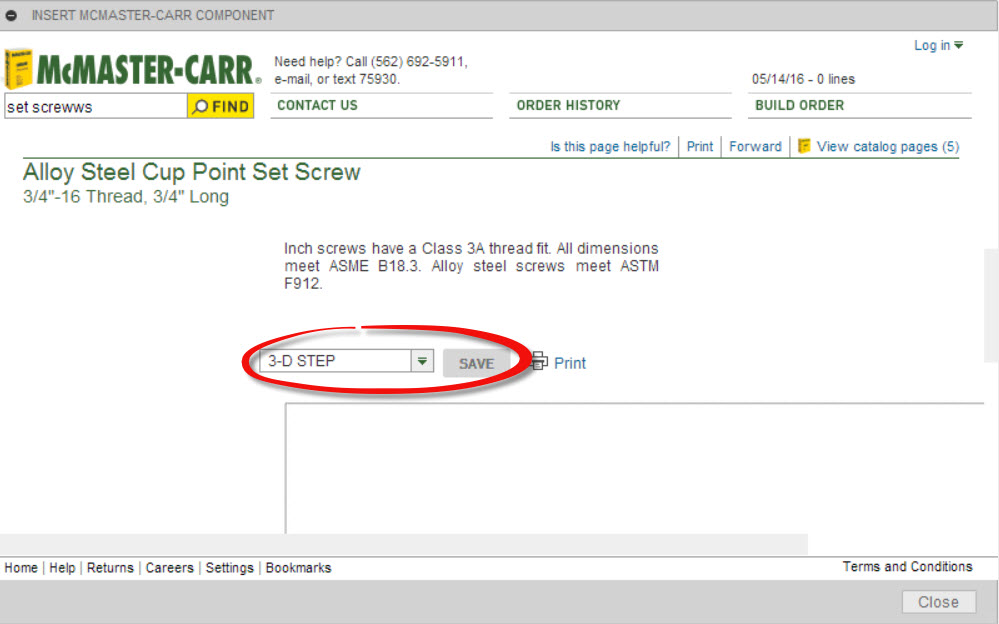999x624 pixels.
Task: Click the Print link in top bar
Action: 700,147
